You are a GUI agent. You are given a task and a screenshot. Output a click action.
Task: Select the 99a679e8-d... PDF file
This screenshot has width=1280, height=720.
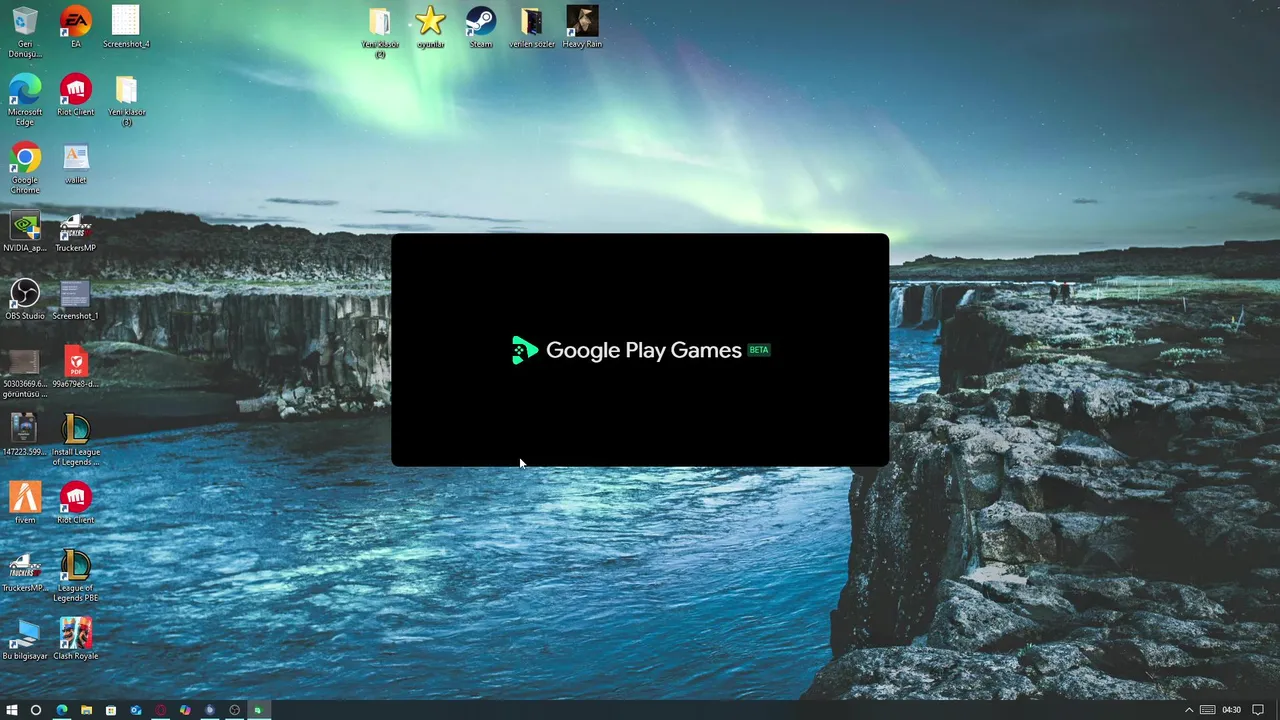coord(75,366)
